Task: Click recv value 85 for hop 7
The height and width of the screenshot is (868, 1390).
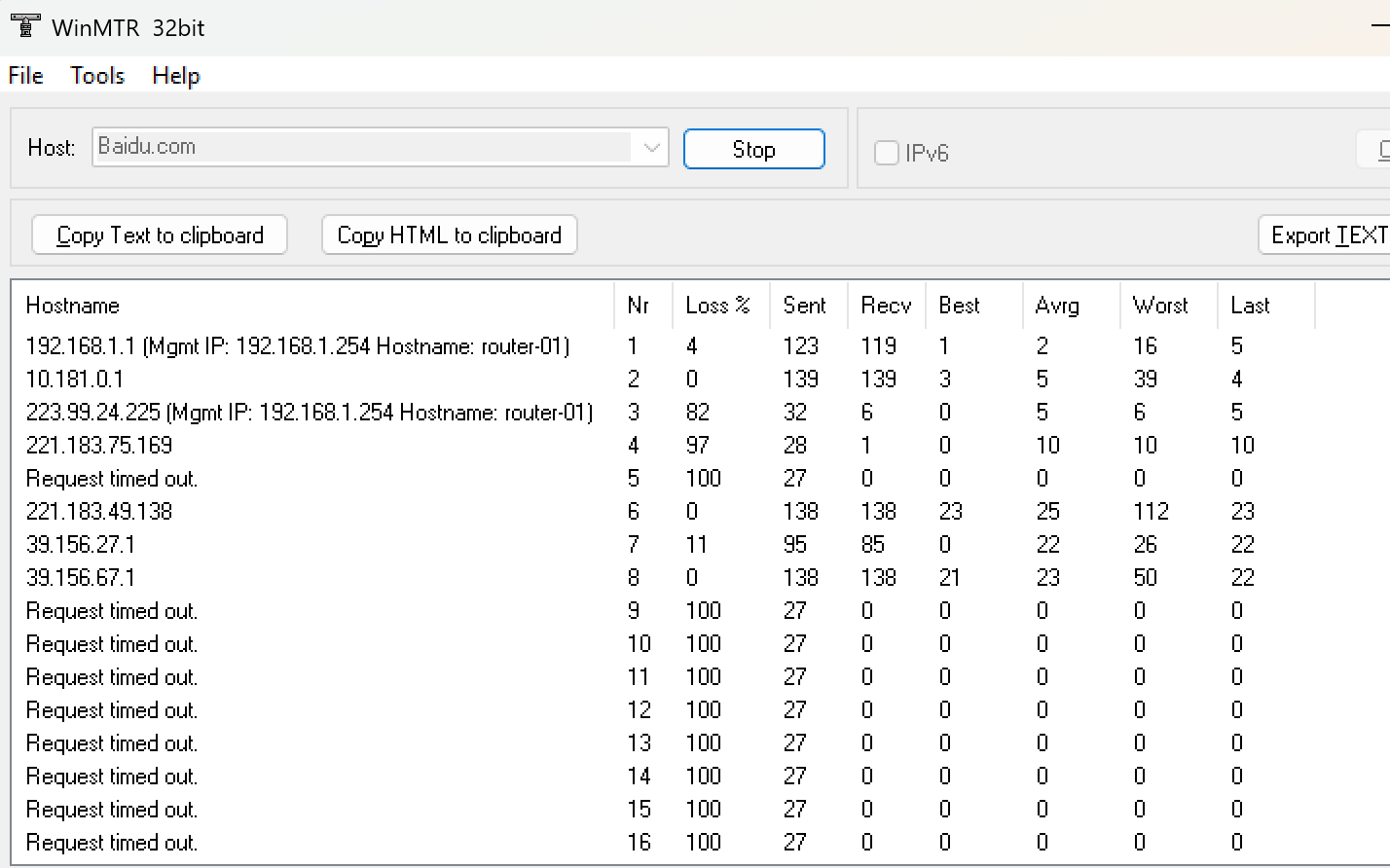Action: pos(873,545)
